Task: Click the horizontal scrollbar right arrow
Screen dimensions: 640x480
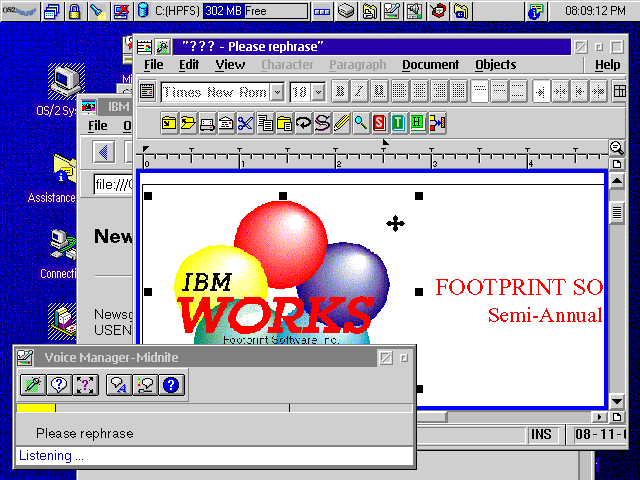Action: point(599,417)
